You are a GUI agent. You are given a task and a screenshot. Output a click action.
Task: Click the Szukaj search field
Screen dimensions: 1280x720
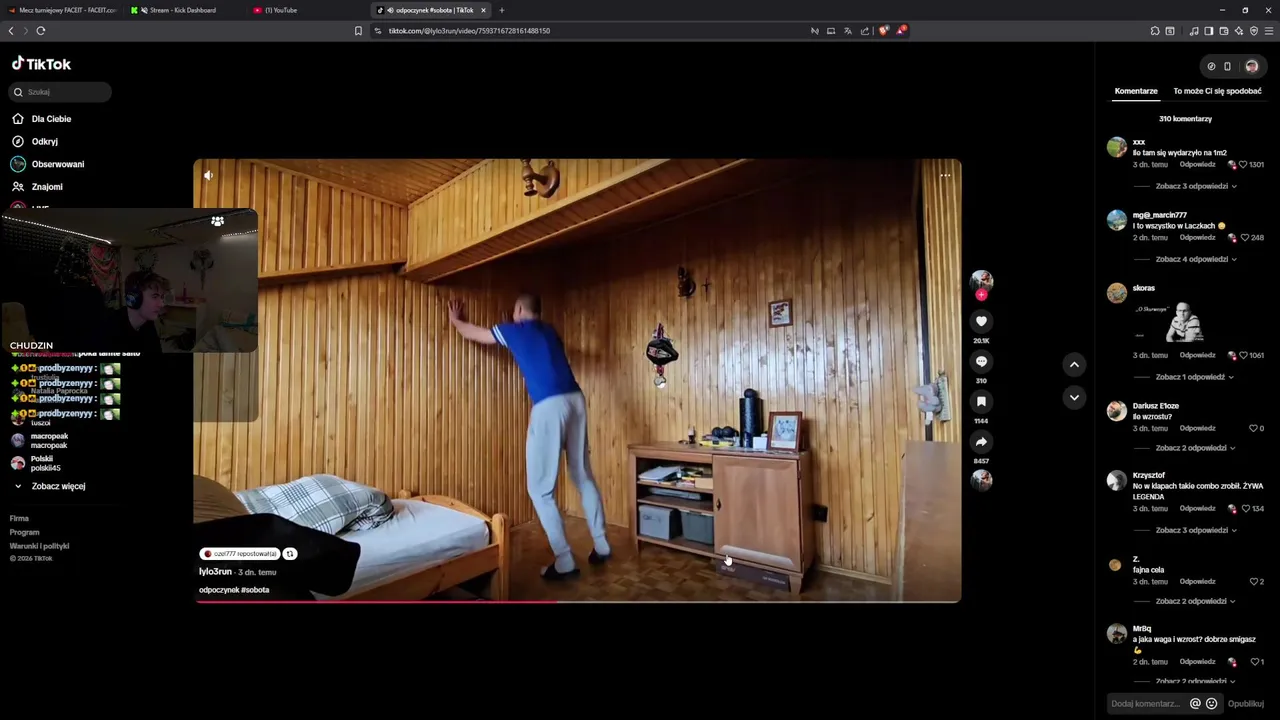(x=61, y=92)
